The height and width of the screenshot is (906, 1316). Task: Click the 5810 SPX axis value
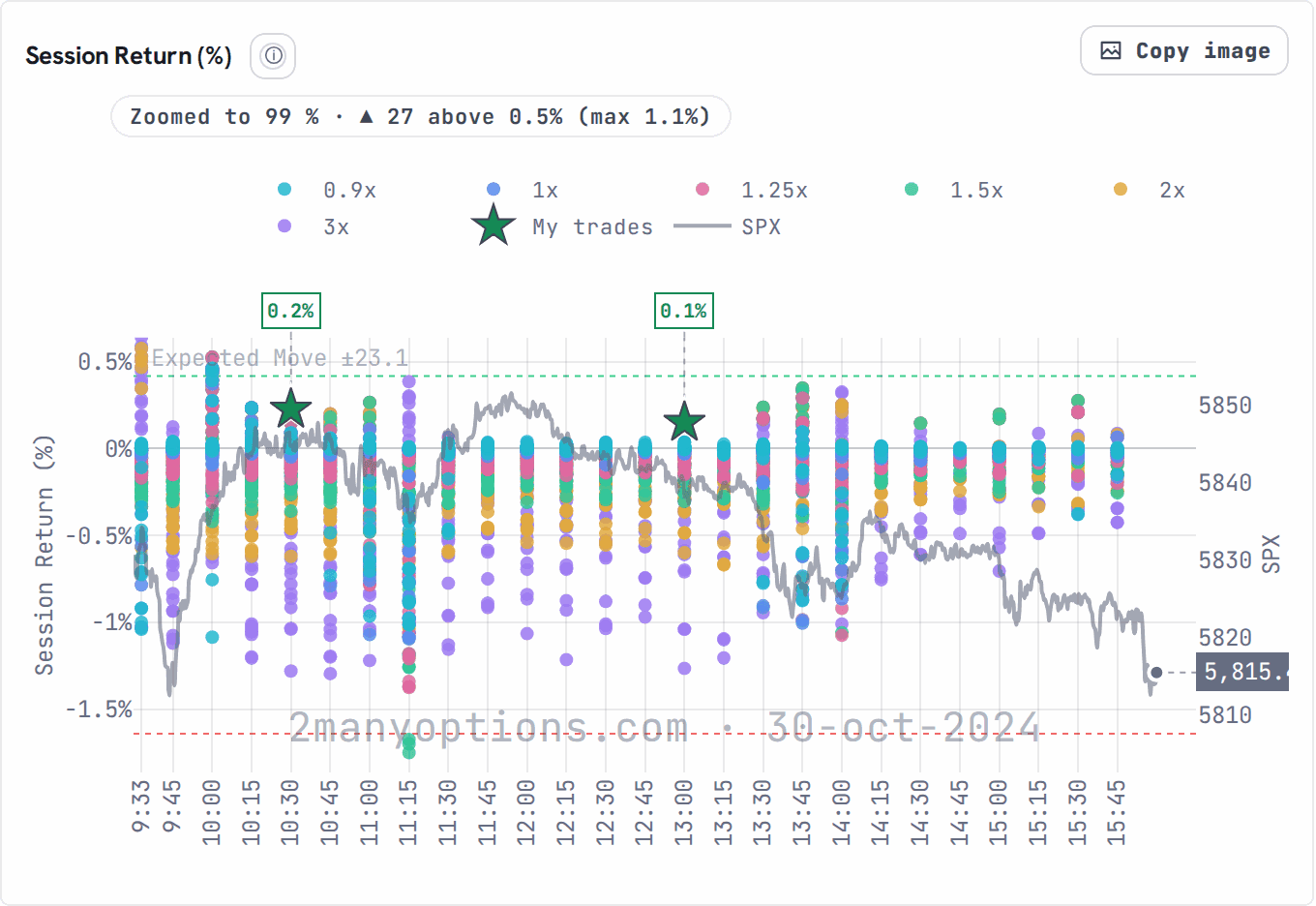(1225, 714)
